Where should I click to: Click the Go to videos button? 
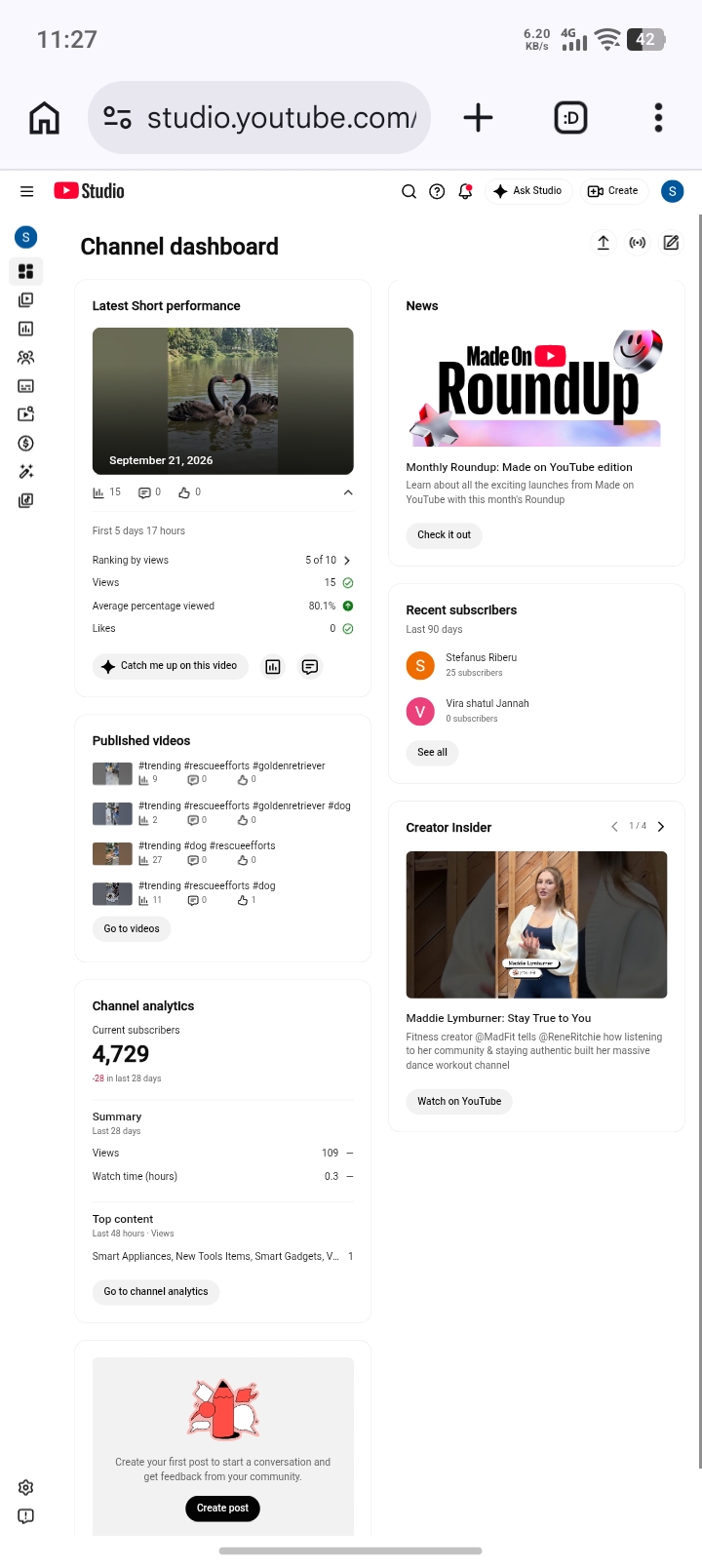(x=132, y=929)
